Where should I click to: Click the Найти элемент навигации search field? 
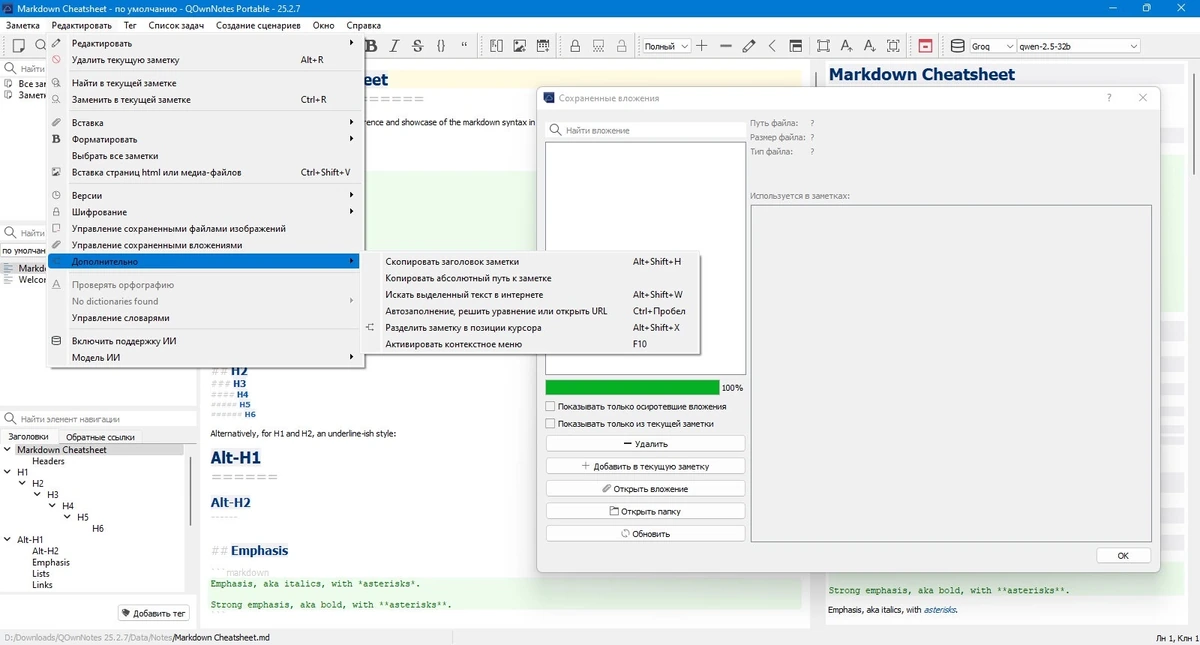[x=97, y=419]
